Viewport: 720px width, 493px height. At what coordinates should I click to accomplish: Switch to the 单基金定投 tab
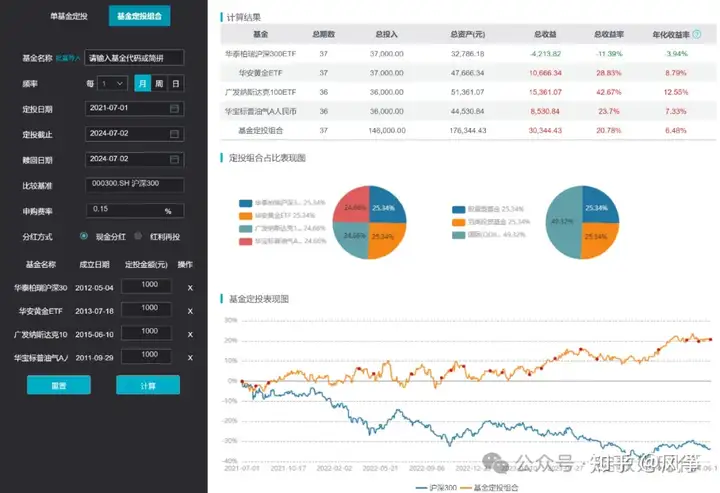(x=69, y=16)
